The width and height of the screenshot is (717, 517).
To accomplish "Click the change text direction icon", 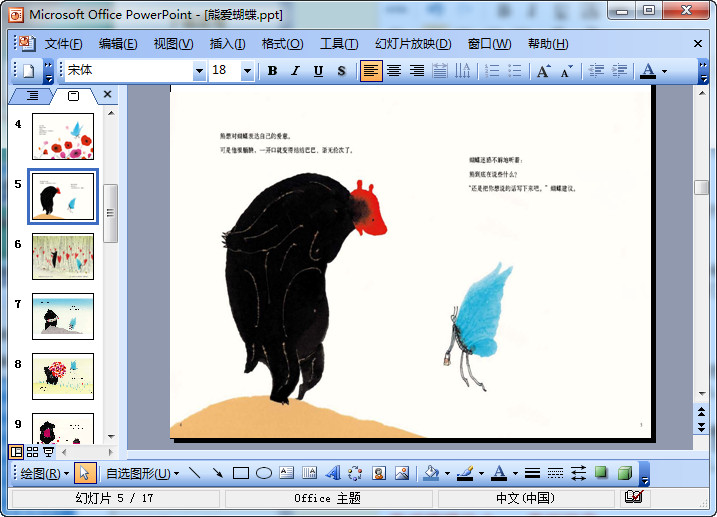I will coord(462,71).
